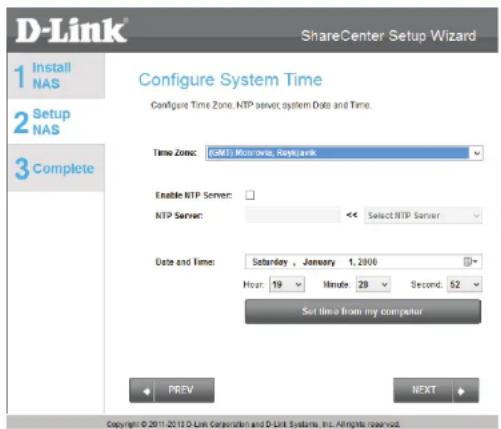Click the left arrow icon on PREV button

tap(146, 391)
